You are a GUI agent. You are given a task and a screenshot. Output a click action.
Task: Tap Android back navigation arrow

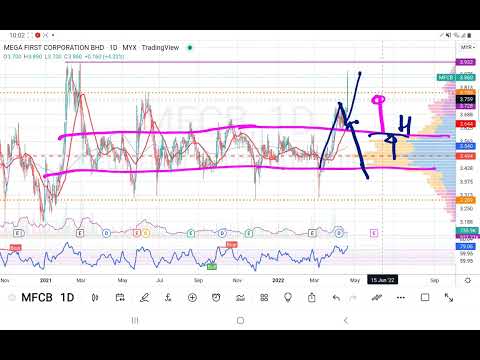(x=346, y=321)
